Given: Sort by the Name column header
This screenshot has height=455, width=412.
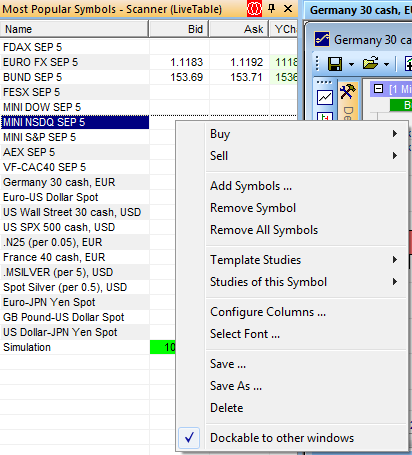Looking at the screenshot, I should 74,29.
